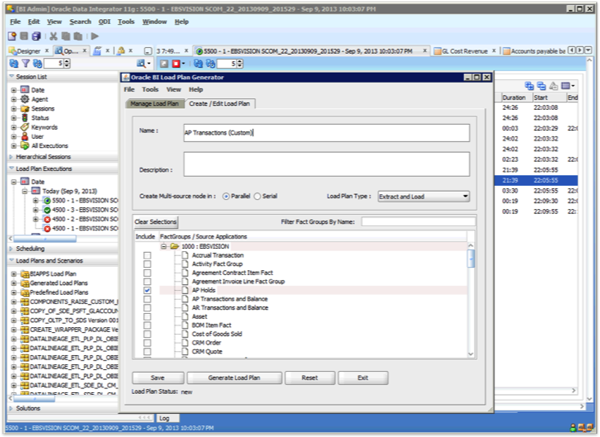Expand the Date node in Session List

tap(14, 90)
